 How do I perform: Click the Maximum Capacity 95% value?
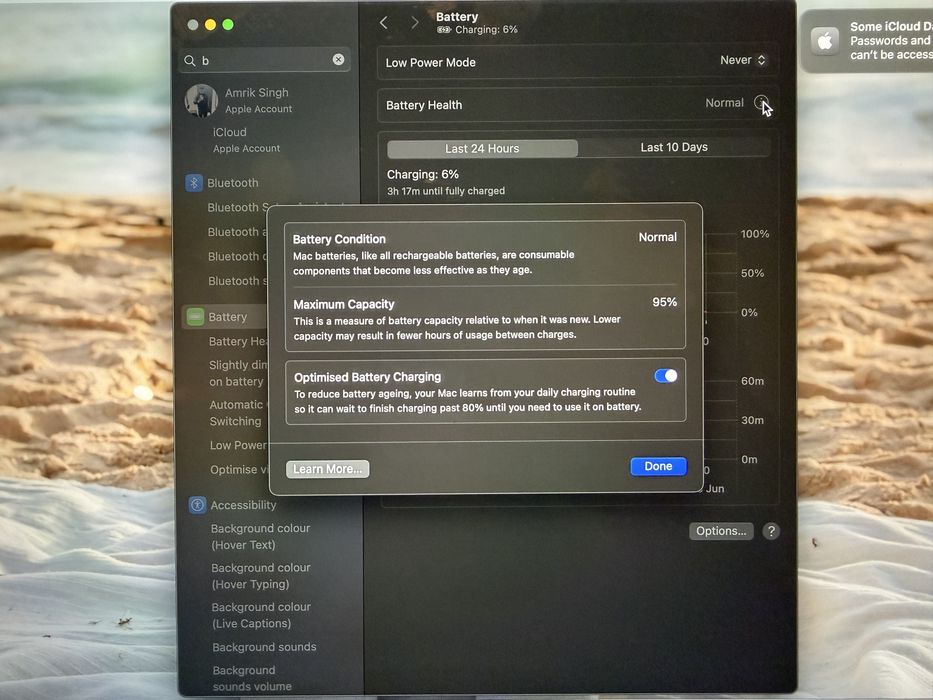coord(665,302)
